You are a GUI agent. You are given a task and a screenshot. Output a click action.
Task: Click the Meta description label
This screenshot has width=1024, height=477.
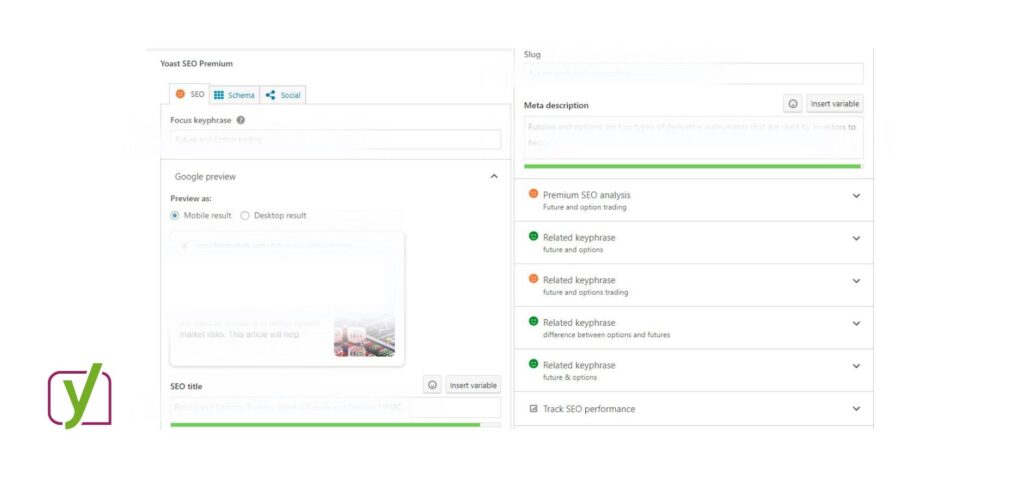click(x=556, y=105)
